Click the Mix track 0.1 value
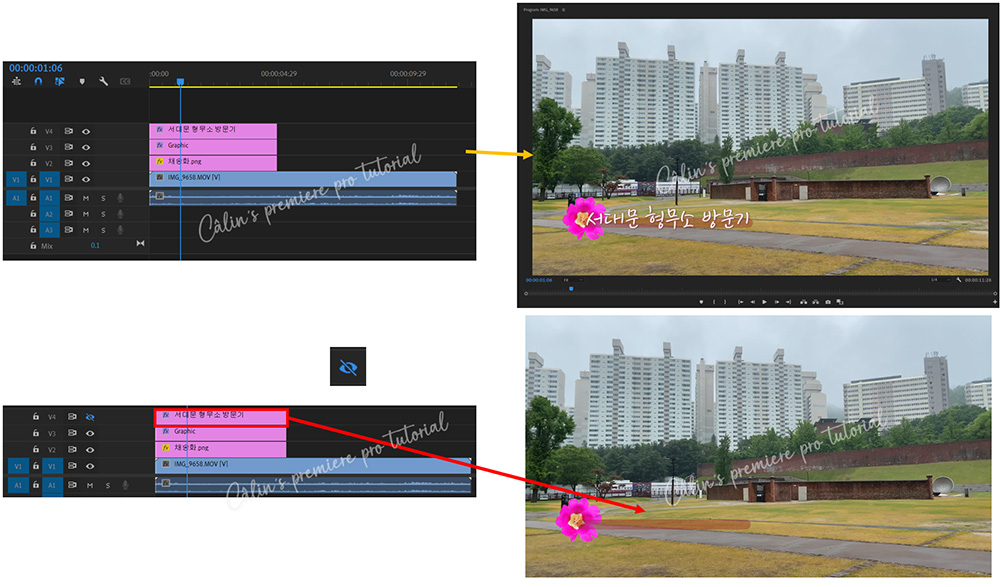This screenshot has height=587, width=1000. (x=95, y=246)
